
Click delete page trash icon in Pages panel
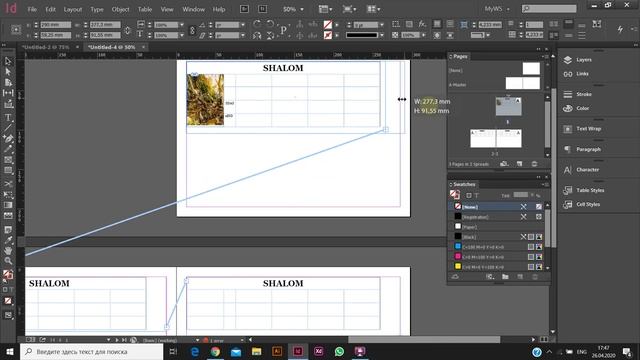click(x=534, y=164)
